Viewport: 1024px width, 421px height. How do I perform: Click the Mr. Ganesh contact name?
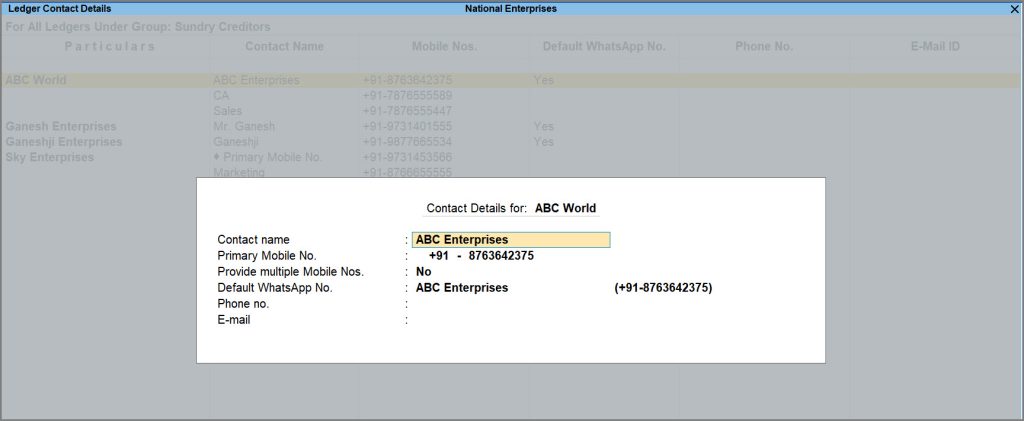click(244, 127)
